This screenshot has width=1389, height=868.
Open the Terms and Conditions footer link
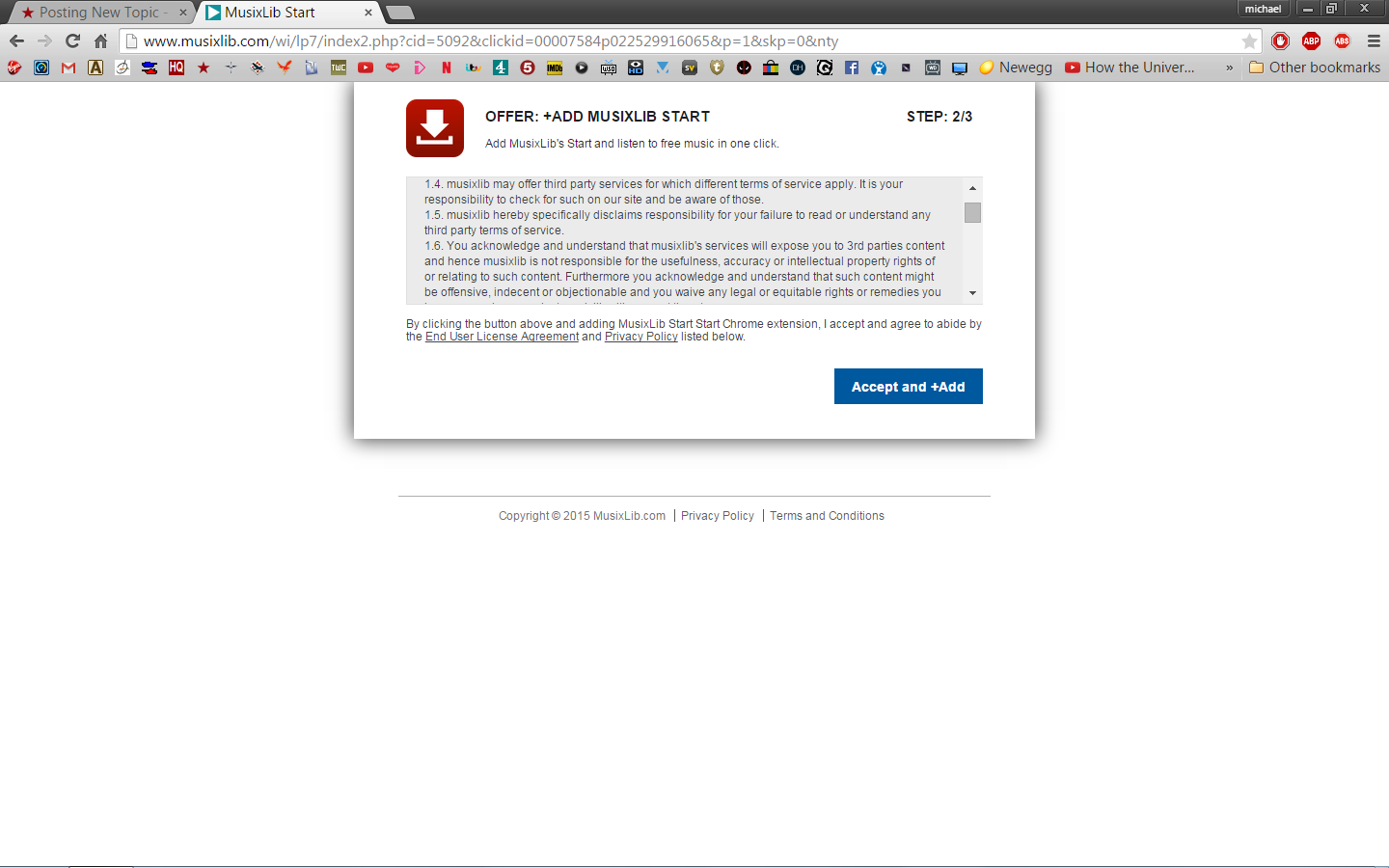coord(827,516)
